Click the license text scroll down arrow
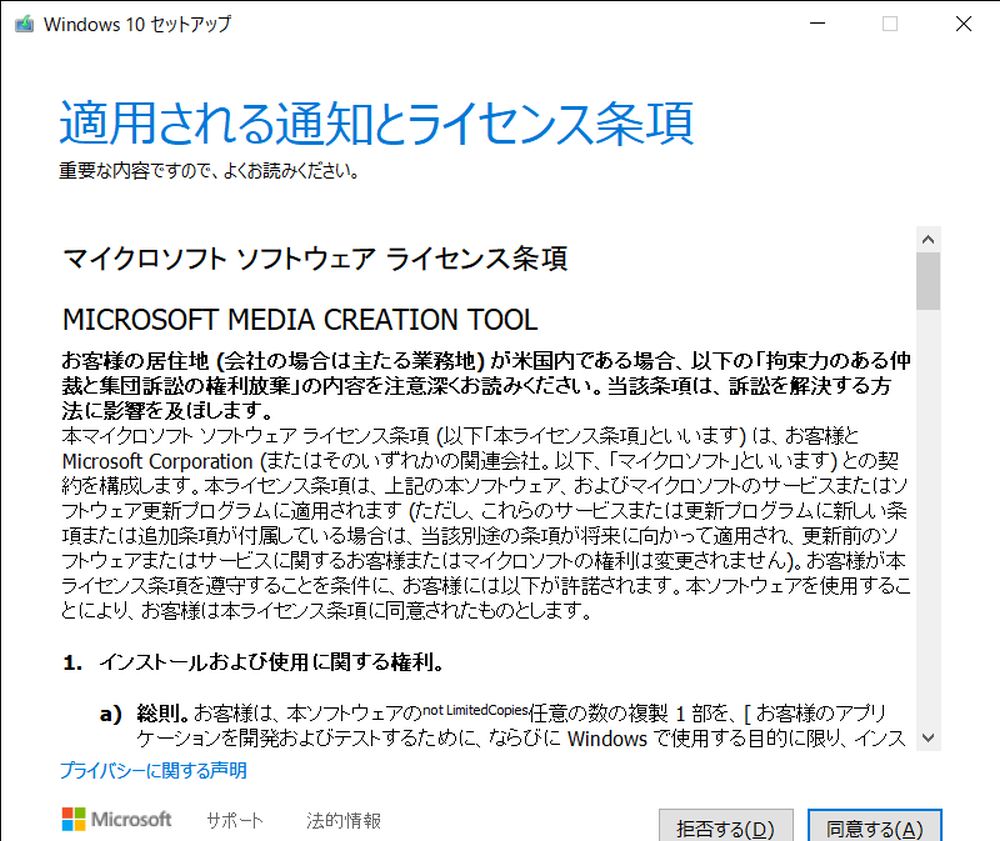This screenshot has height=841, width=1000. coord(929,738)
